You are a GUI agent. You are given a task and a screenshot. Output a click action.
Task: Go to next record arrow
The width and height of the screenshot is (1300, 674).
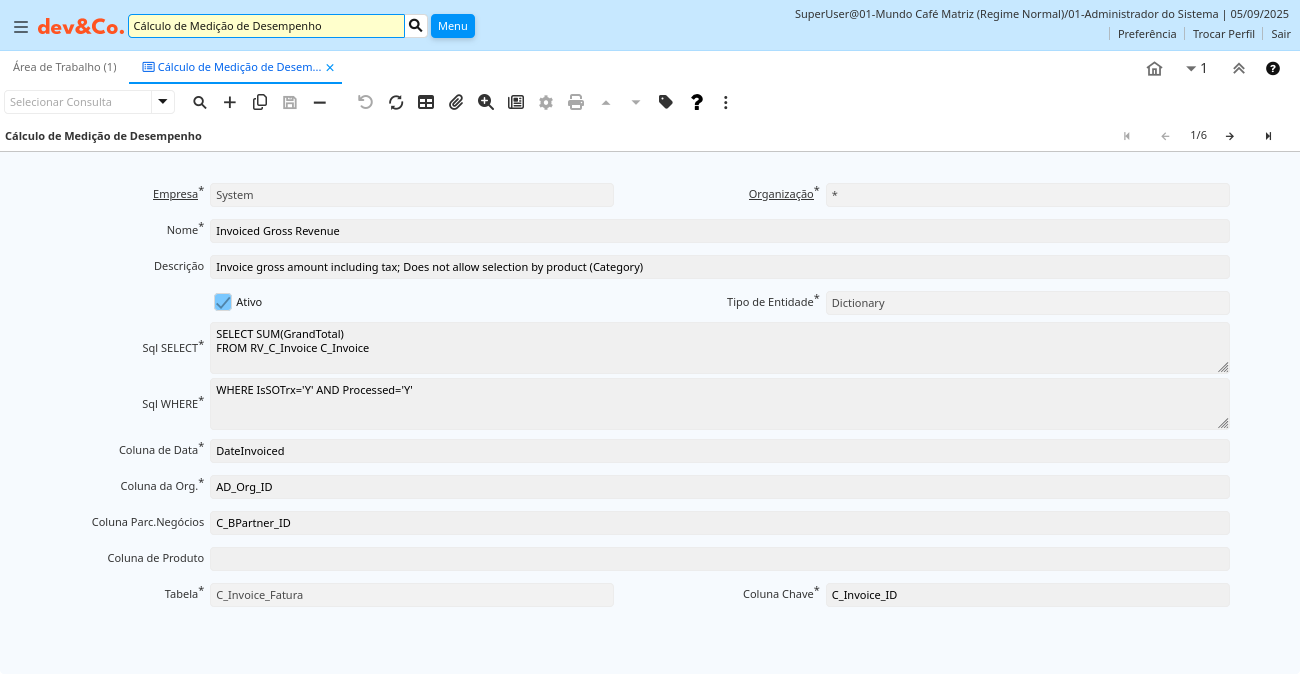pyautogui.click(x=1230, y=136)
